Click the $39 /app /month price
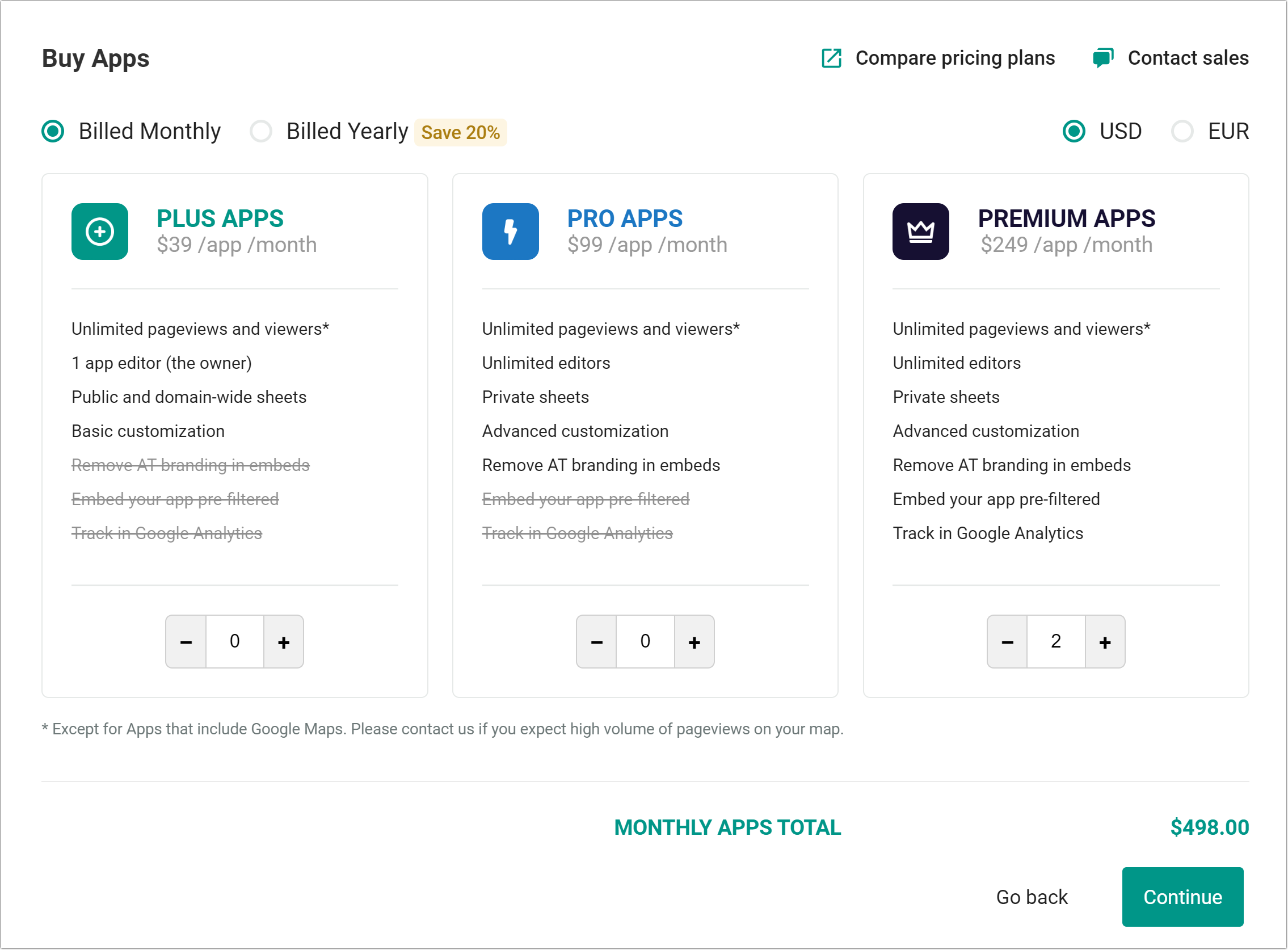 tap(237, 245)
